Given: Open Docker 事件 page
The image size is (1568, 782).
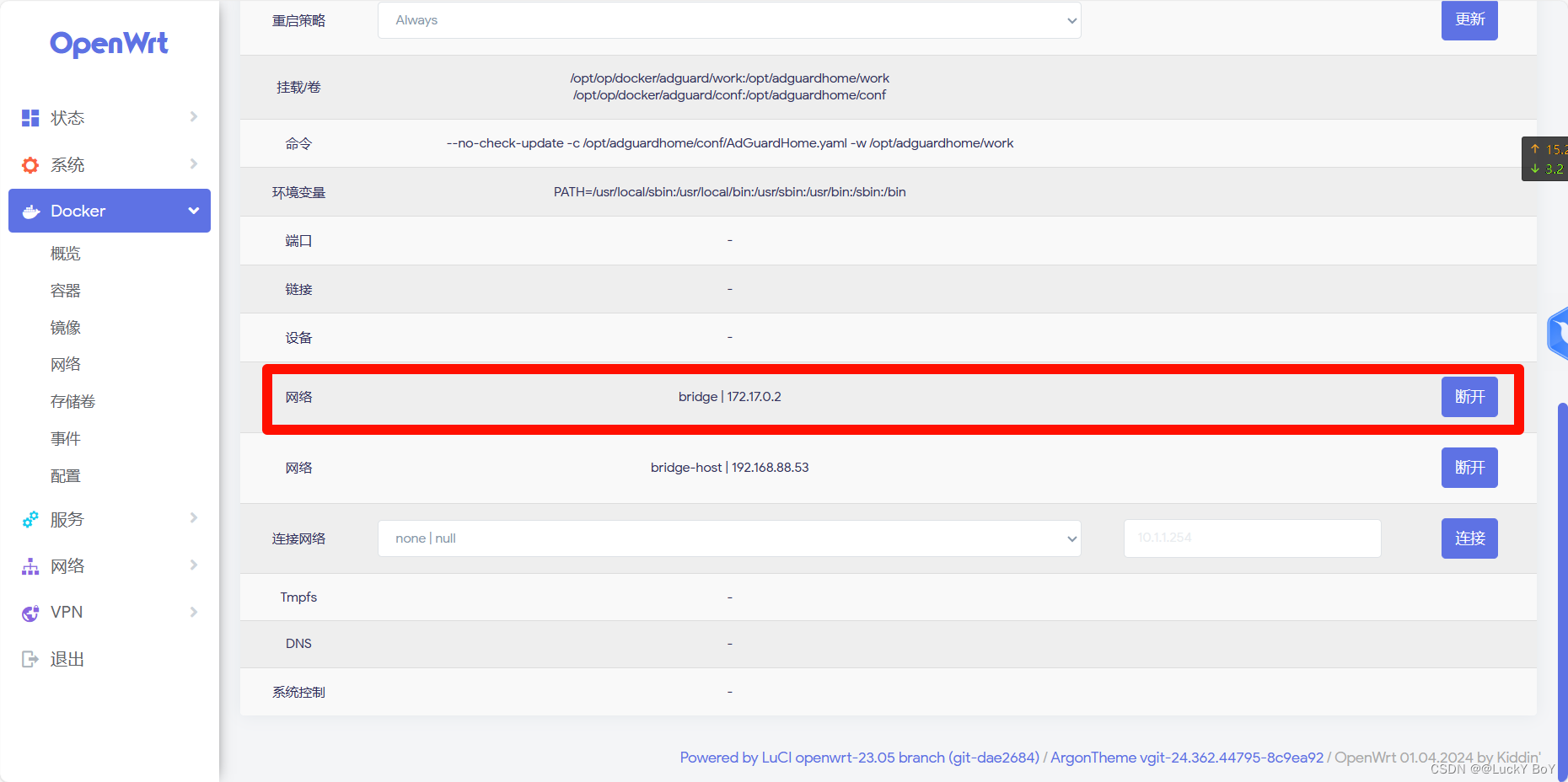Looking at the screenshot, I should (66, 439).
